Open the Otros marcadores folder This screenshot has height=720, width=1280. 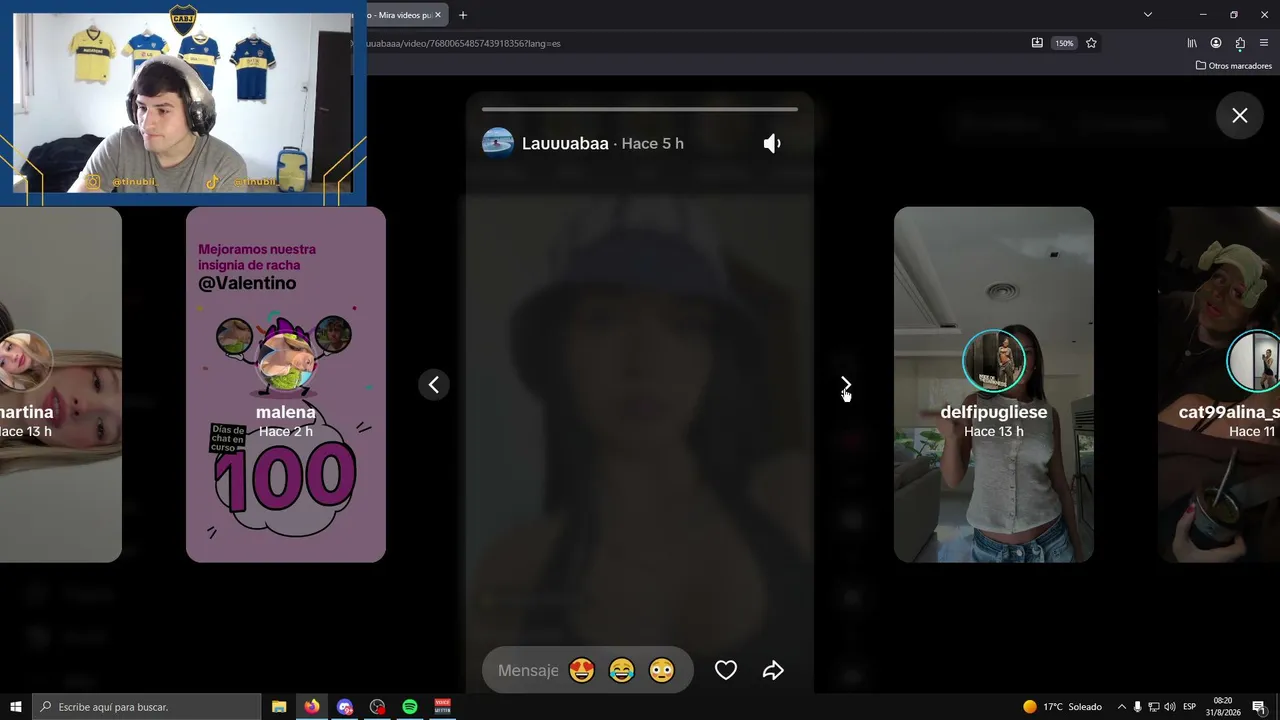1234,66
